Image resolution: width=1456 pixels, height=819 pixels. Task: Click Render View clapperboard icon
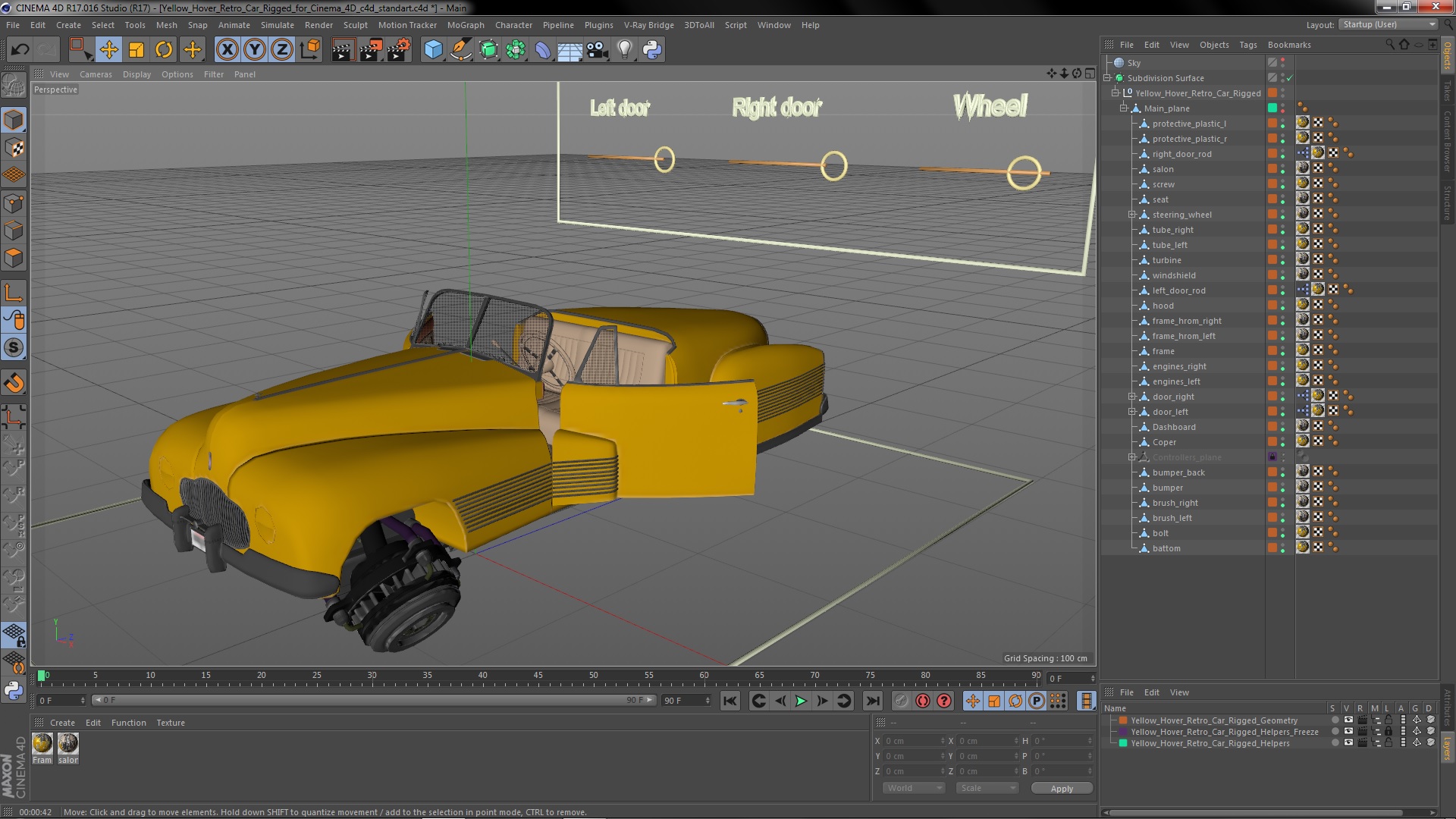[x=343, y=50]
